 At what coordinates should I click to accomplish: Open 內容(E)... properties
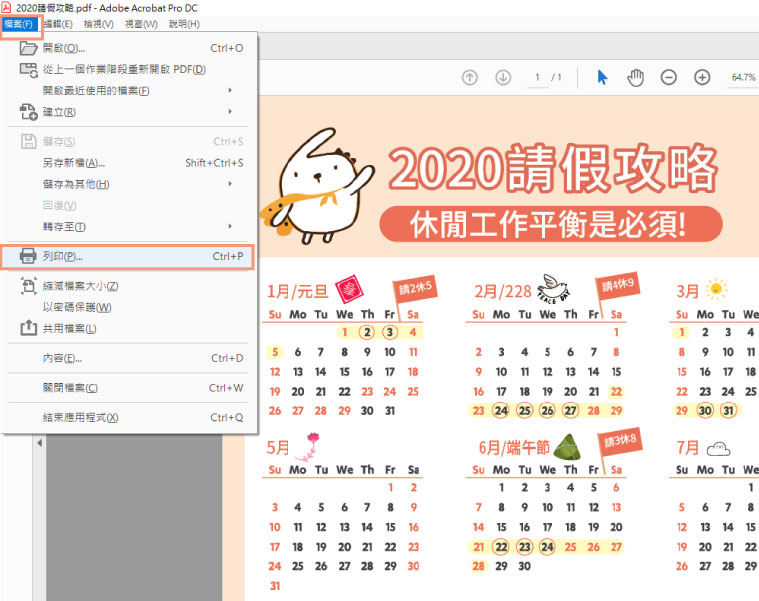pyautogui.click(x=128, y=359)
